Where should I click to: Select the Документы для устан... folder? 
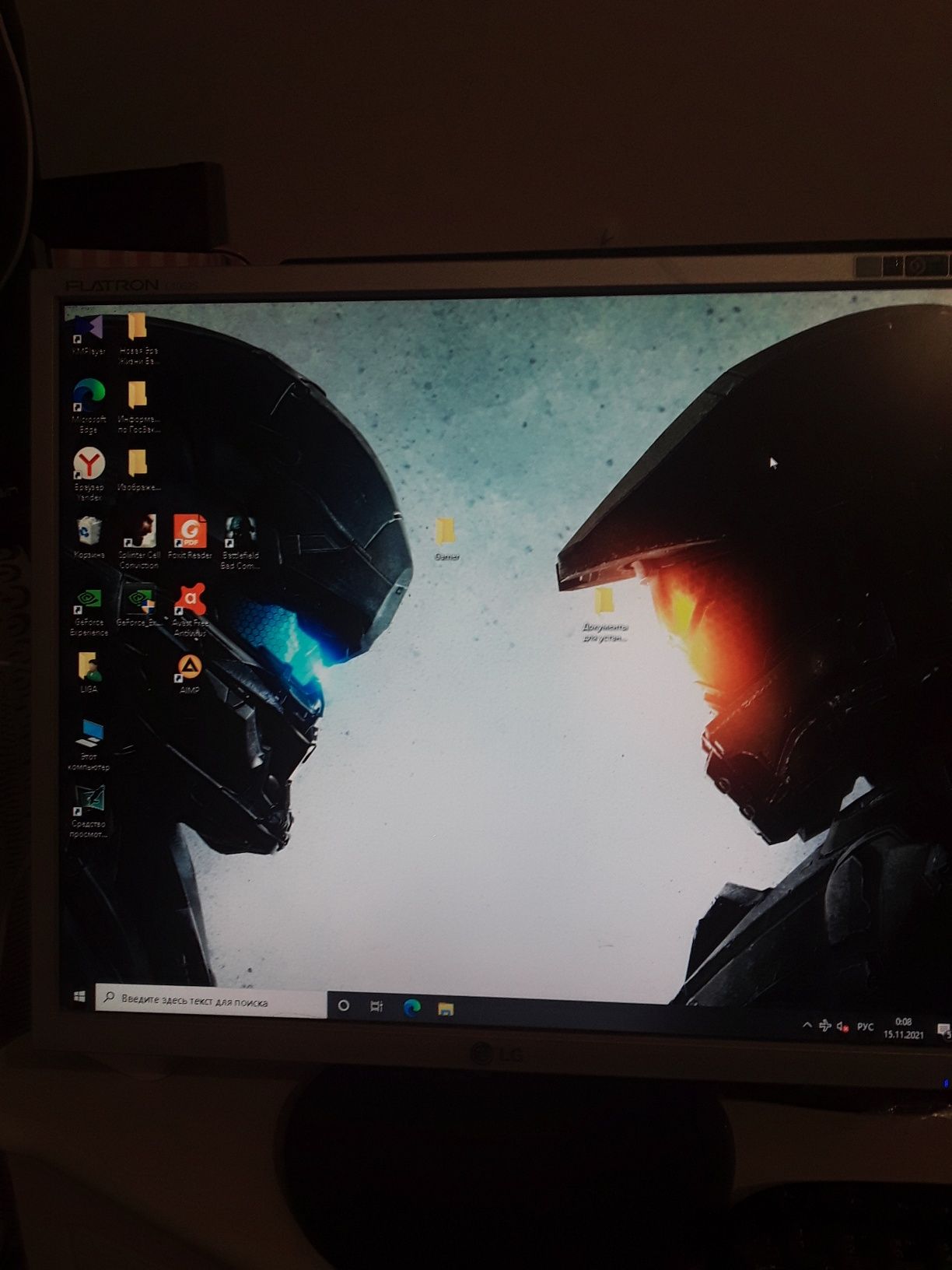point(604,615)
